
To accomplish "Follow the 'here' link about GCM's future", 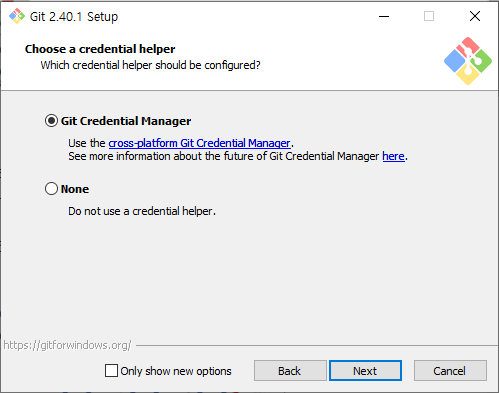I will point(393,156).
